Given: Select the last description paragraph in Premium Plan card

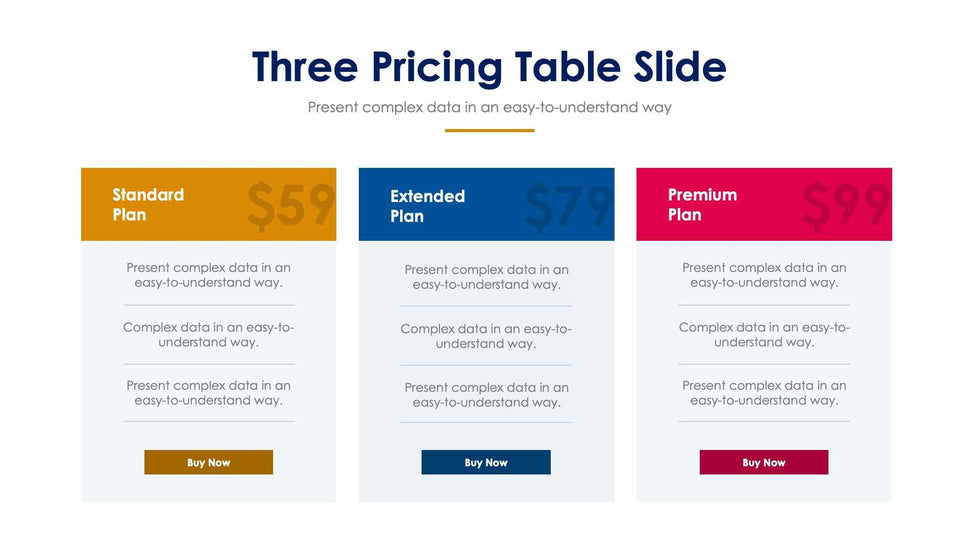Looking at the screenshot, I should click(764, 393).
